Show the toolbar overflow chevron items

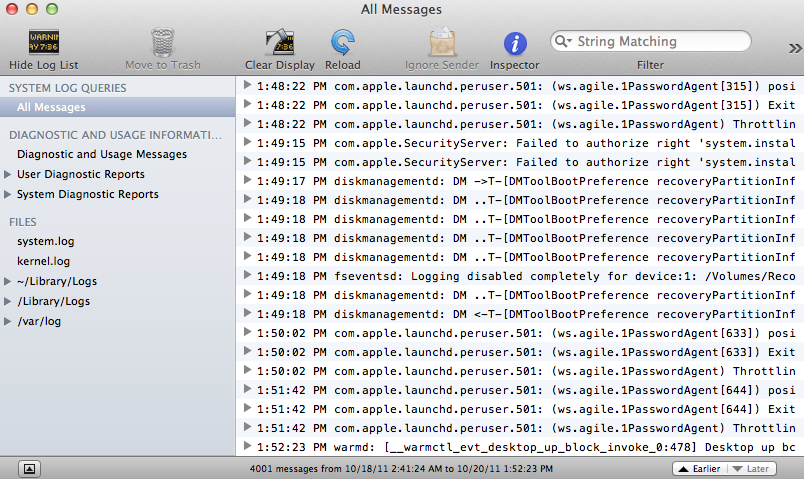(795, 48)
